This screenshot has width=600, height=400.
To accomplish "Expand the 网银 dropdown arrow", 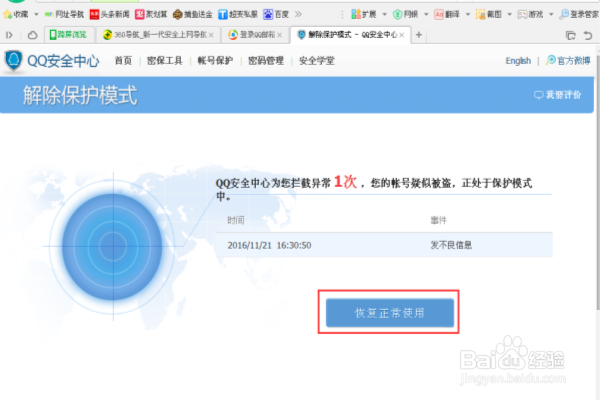I will 426,15.
